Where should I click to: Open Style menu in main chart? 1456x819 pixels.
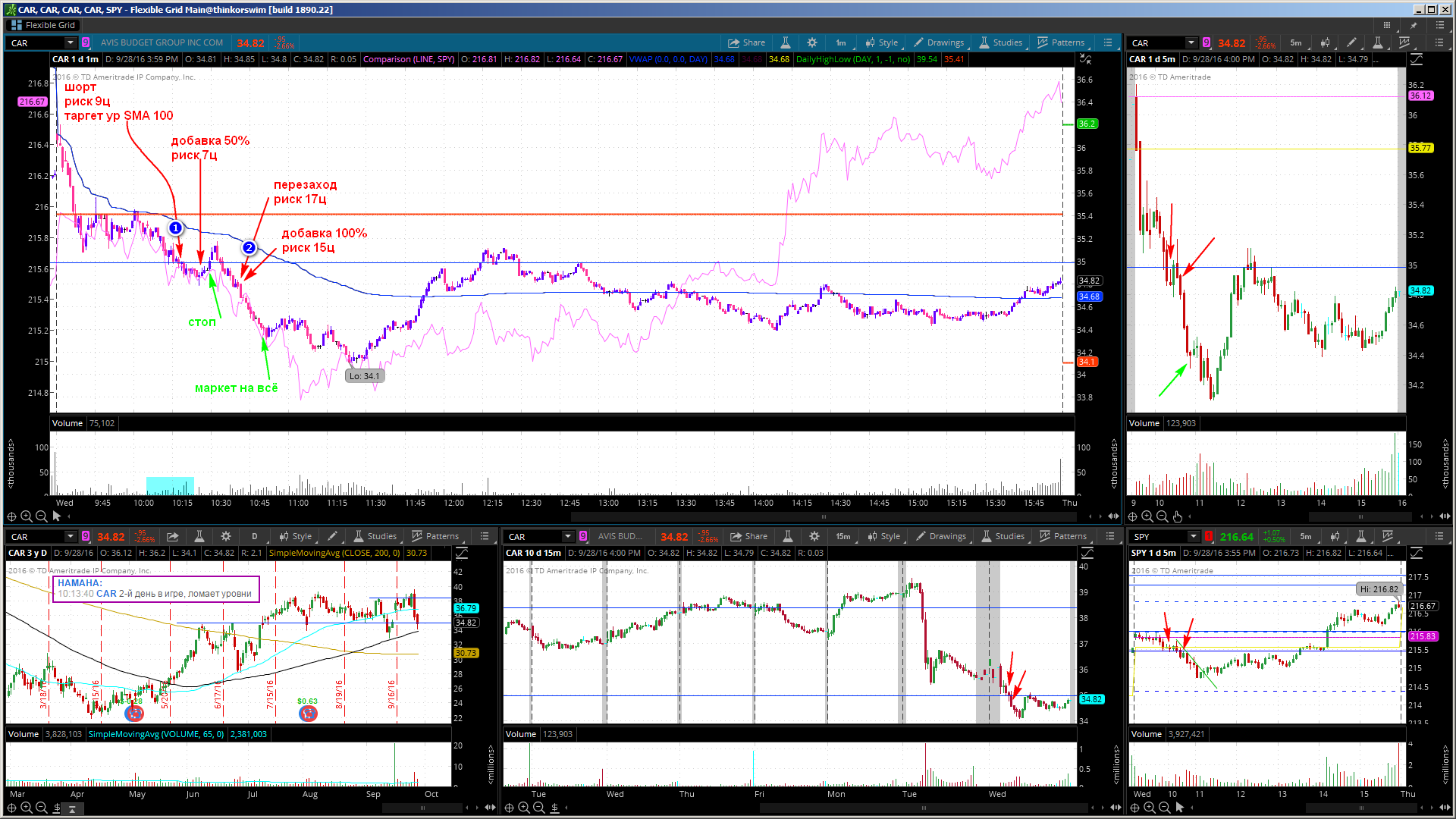pyautogui.click(x=882, y=43)
